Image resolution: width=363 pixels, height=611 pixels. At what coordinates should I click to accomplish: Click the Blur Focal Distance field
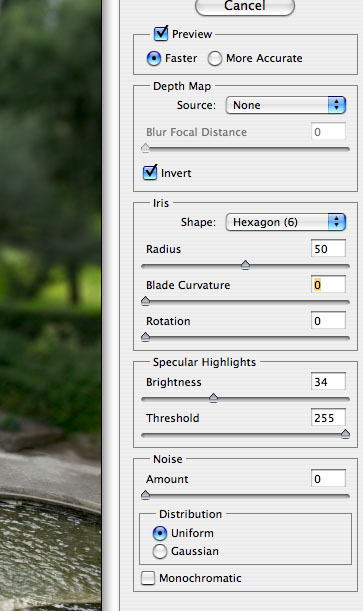[328, 132]
